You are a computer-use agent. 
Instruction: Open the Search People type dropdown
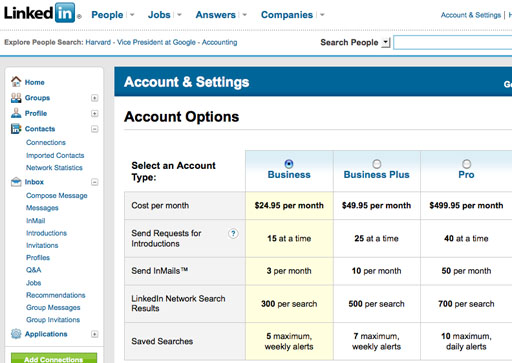point(386,42)
